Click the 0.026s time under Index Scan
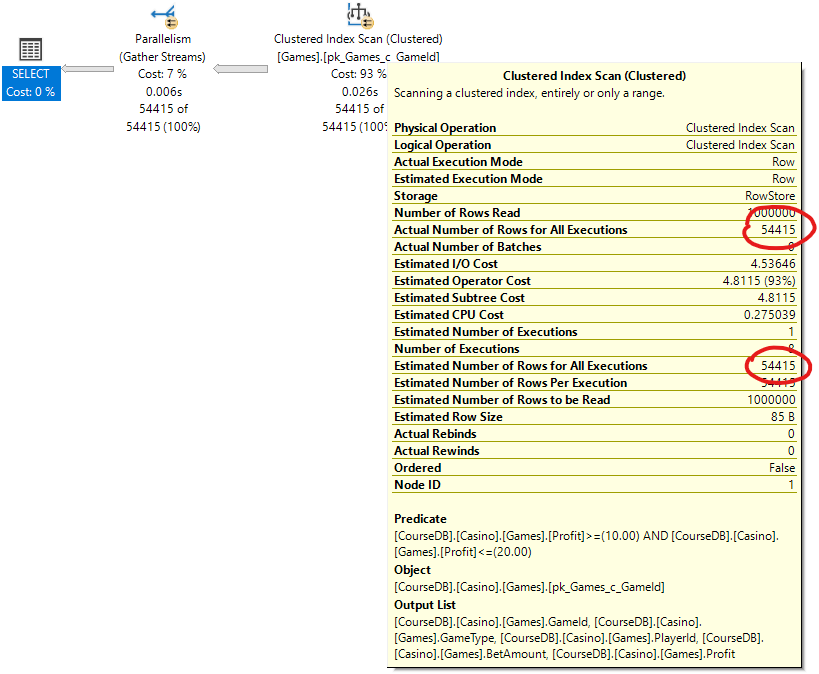The width and height of the screenshot is (819, 674). coord(360,91)
